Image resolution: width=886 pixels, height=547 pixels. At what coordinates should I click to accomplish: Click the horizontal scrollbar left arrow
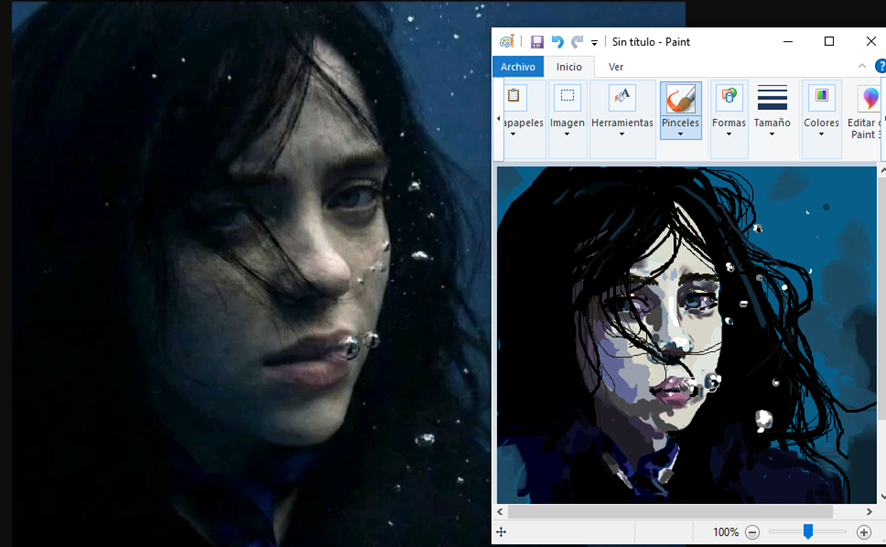[500, 511]
